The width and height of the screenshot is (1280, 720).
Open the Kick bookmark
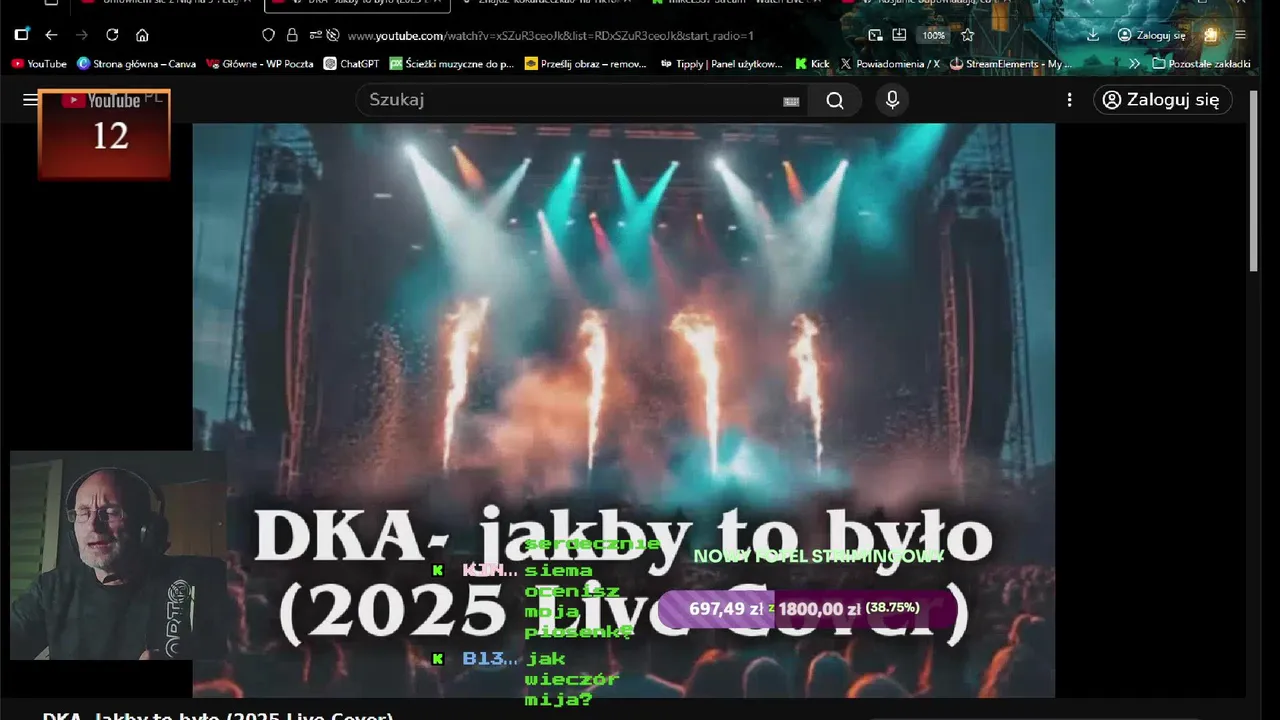(812, 63)
